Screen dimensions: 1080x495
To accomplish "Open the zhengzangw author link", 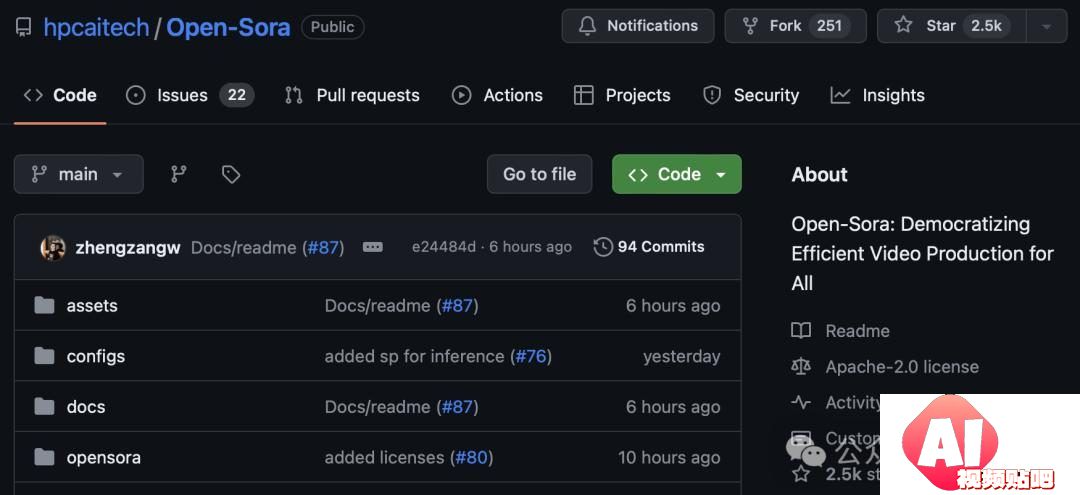I will click(x=128, y=247).
